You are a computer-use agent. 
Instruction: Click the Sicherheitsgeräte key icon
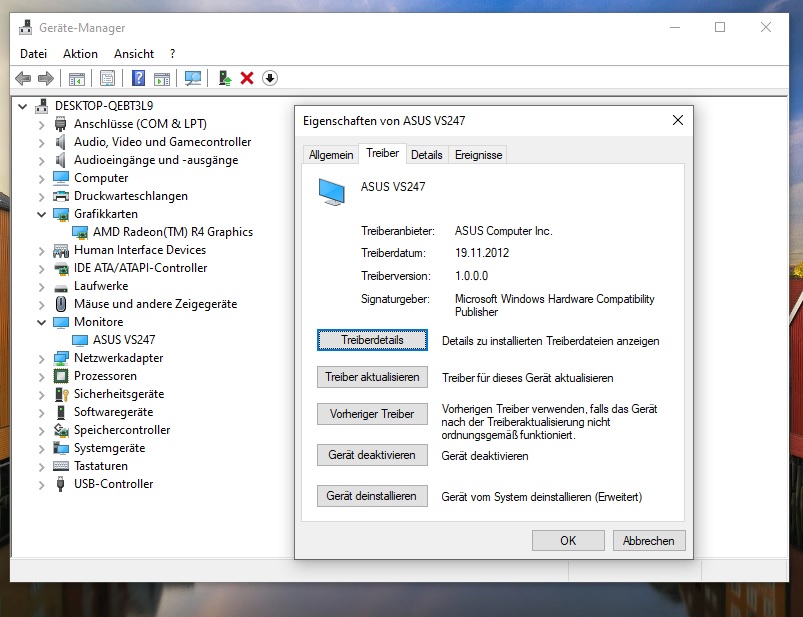click(x=61, y=394)
